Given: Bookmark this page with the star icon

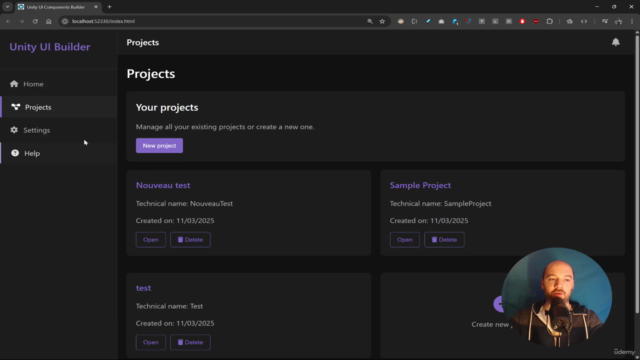Looking at the screenshot, I should point(382,21).
